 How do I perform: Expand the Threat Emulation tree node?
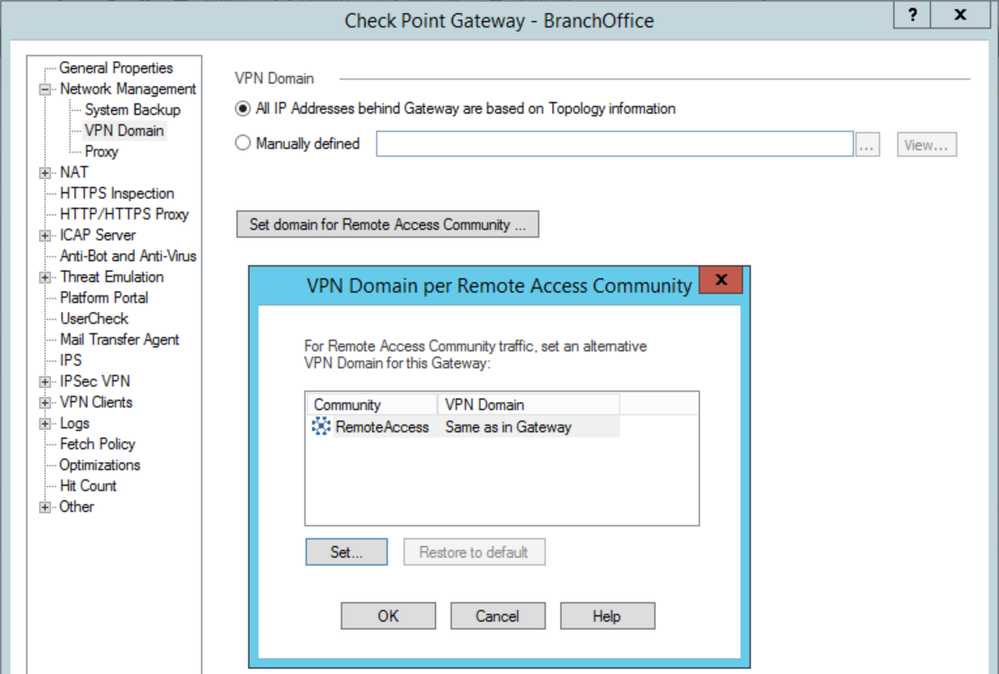(45, 277)
